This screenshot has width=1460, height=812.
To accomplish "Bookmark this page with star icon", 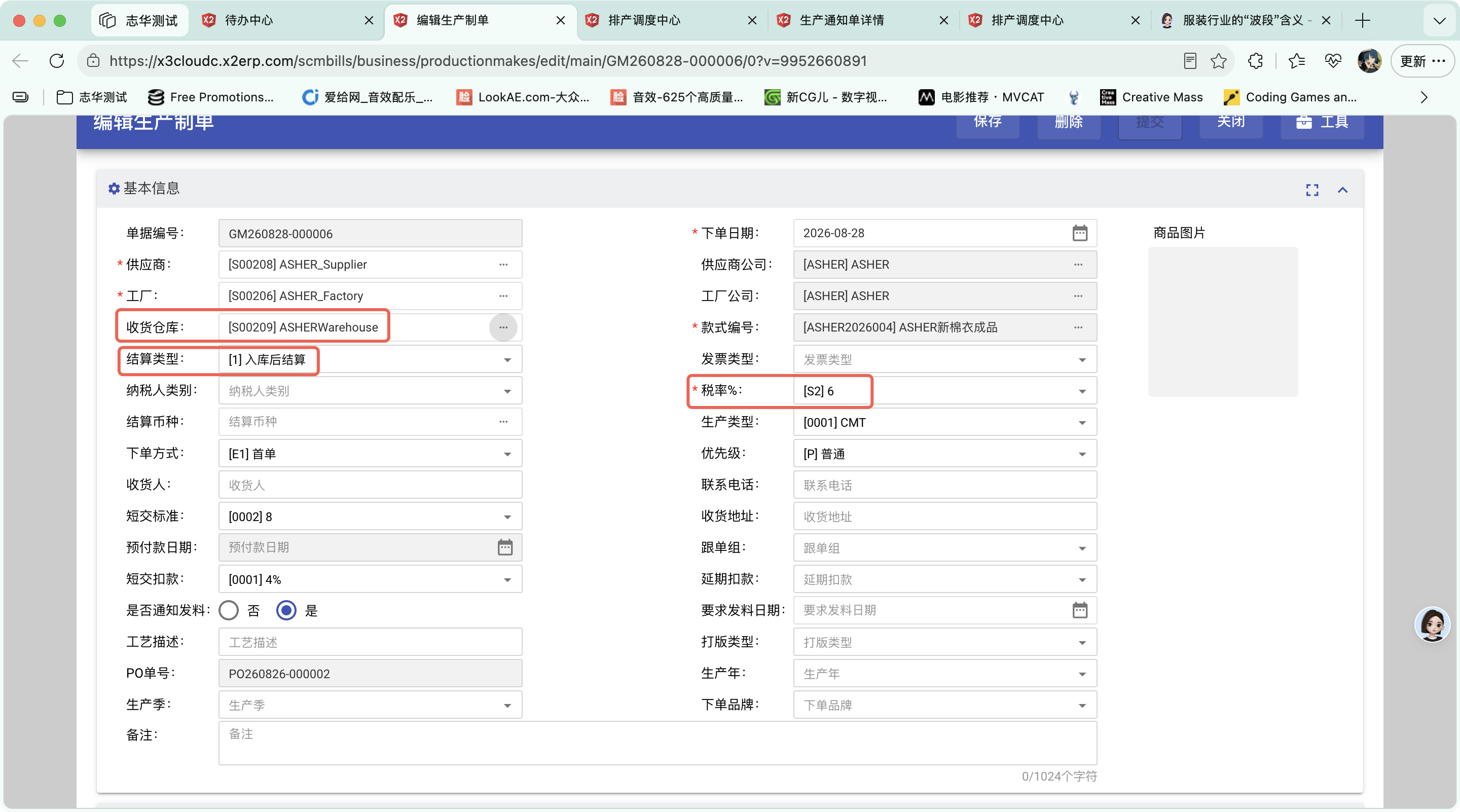I will 1219,61.
